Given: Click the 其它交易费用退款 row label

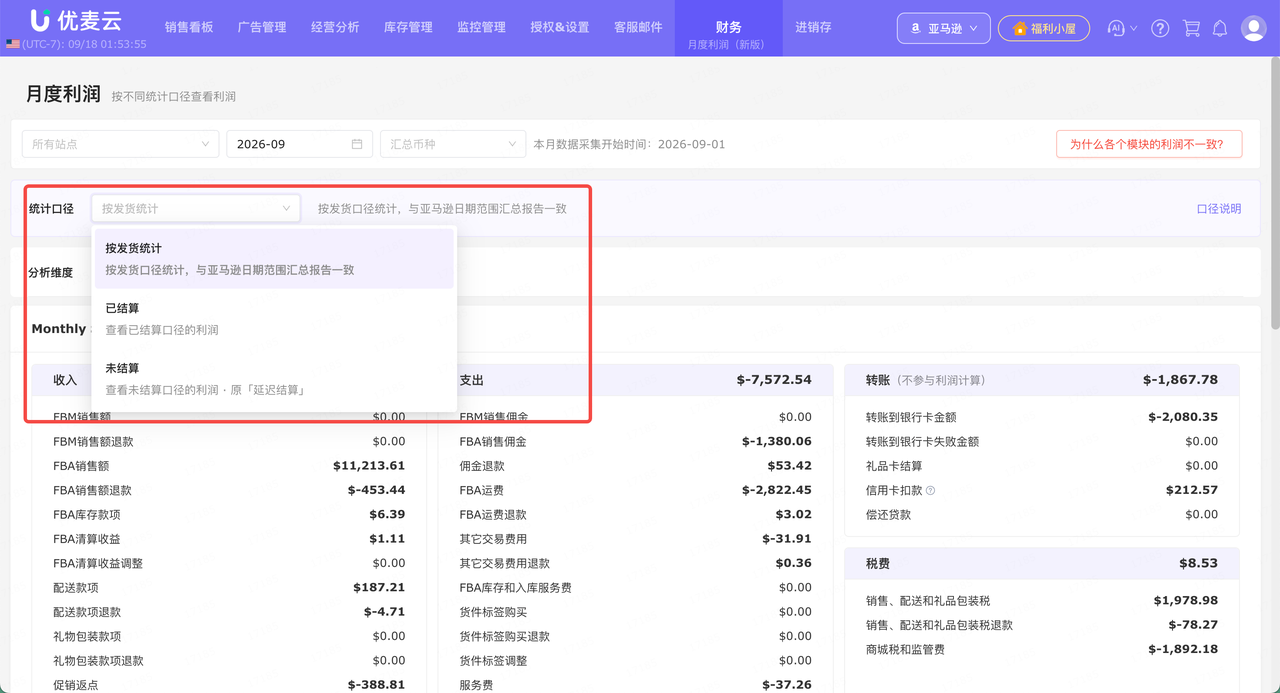Looking at the screenshot, I should point(505,563).
